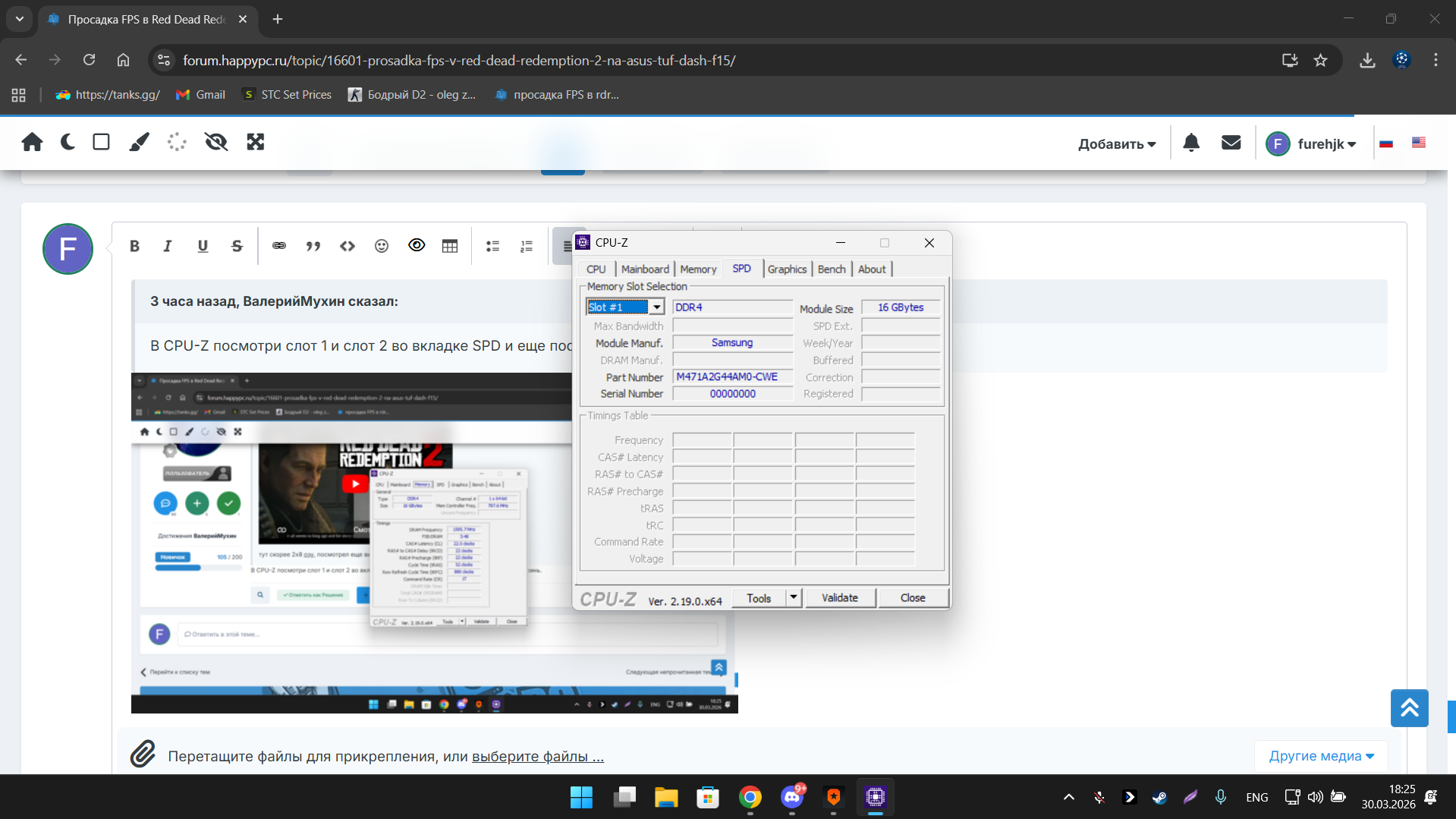1456x819 pixels.
Task: Insert a table in editor
Action: click(450, 246)
